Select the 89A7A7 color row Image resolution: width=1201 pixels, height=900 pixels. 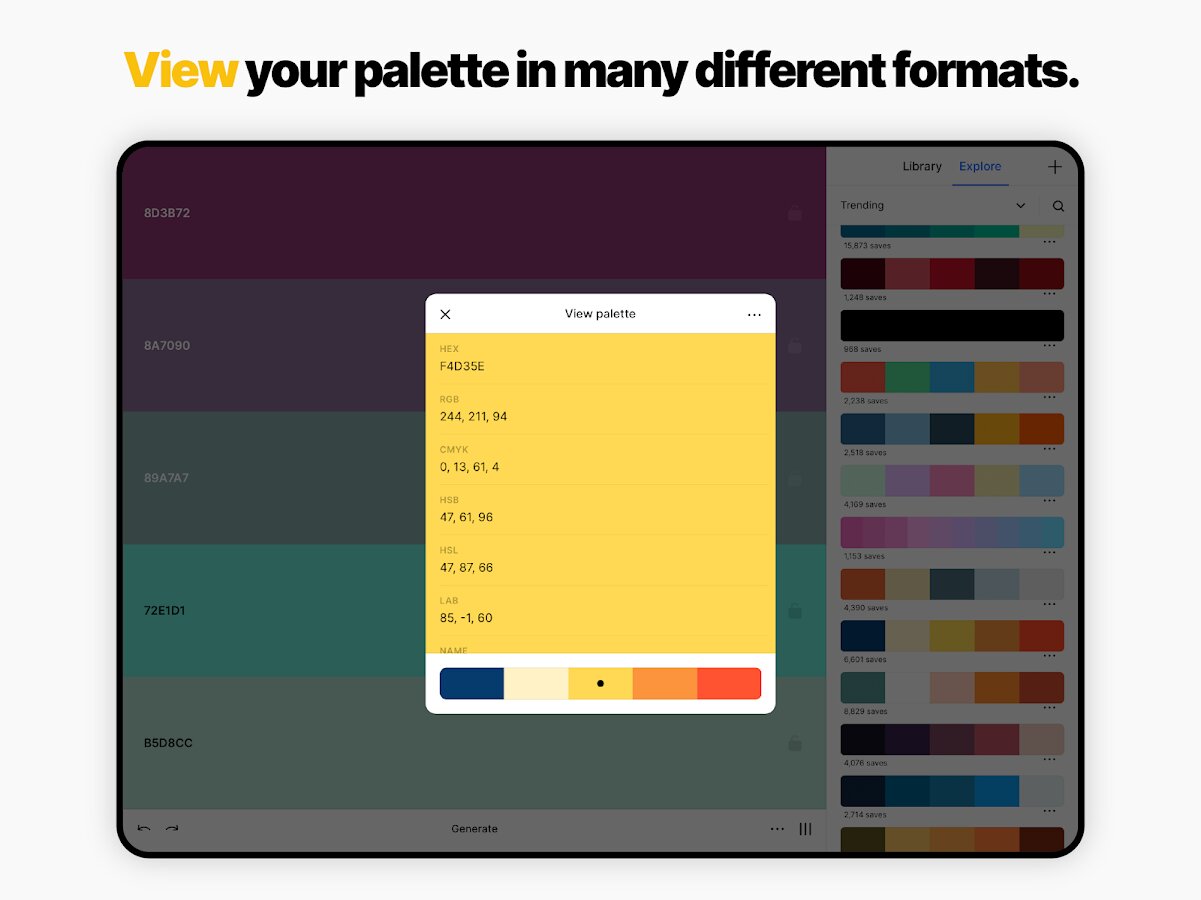click(x=474, y=478)
